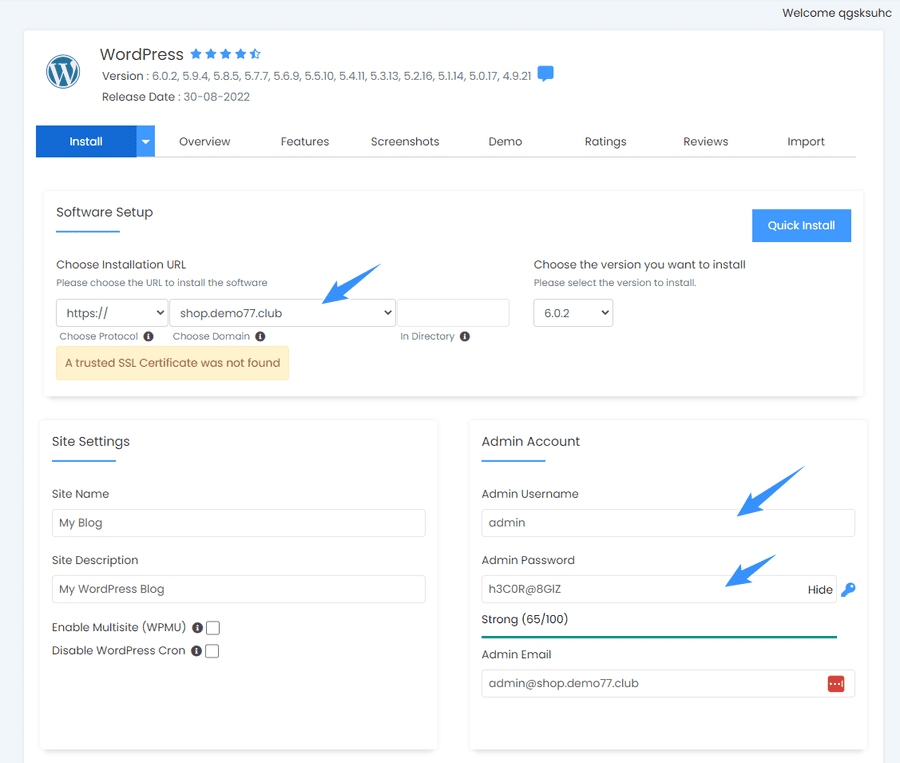Show info icon for Disable WordPress Cron
The height and width of the screenshot is (763, 900).
pos(196,651)
